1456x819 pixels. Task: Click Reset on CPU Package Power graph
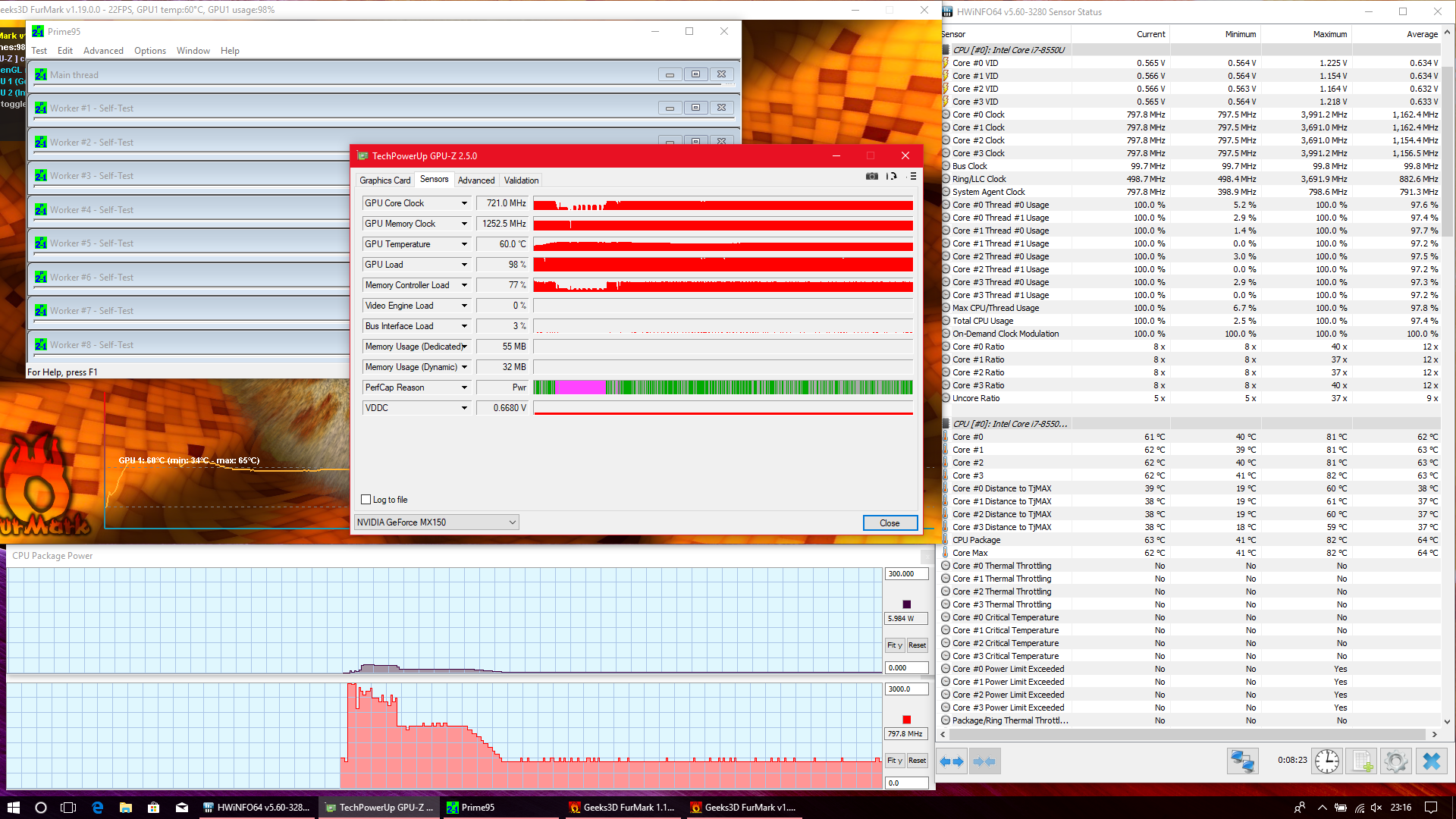(917, 645)
